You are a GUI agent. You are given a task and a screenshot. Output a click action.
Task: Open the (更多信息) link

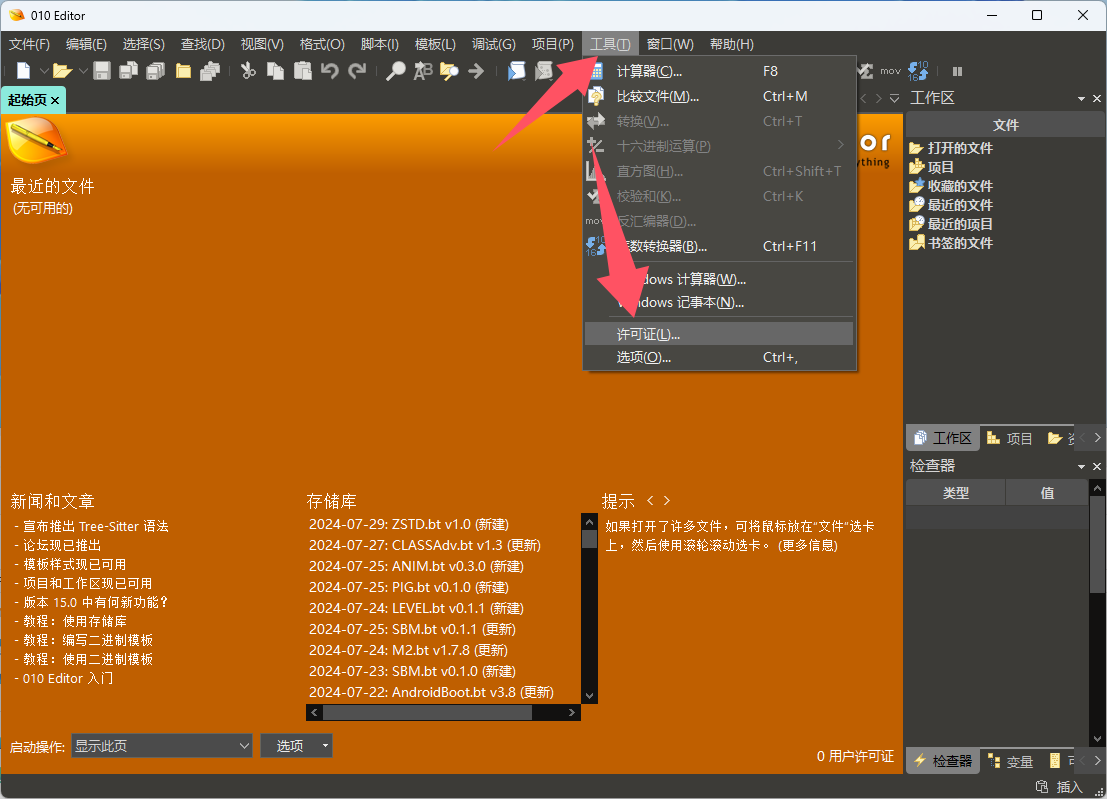808,546
